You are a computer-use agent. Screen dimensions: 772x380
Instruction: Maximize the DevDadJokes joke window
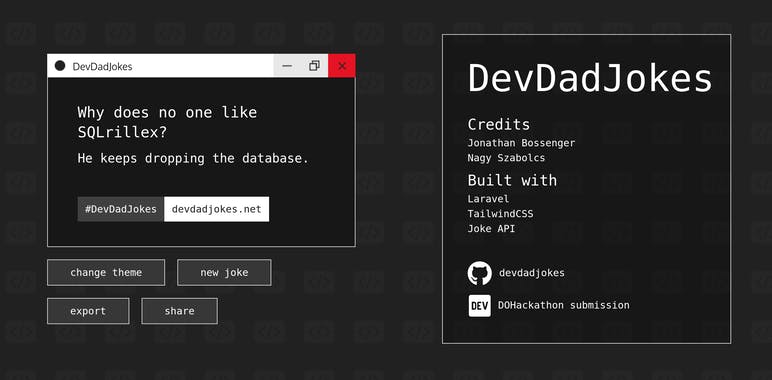click(314, 66)
